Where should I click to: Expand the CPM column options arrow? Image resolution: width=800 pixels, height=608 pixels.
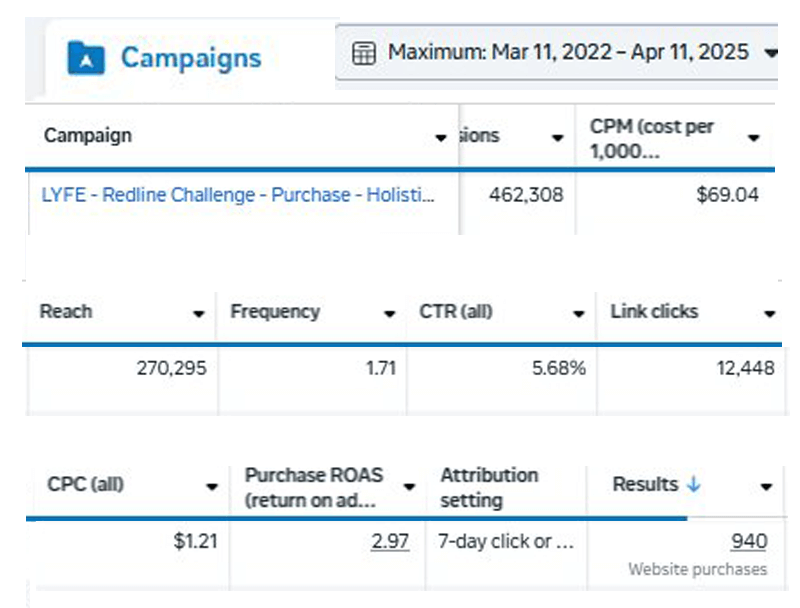[753, 137]
